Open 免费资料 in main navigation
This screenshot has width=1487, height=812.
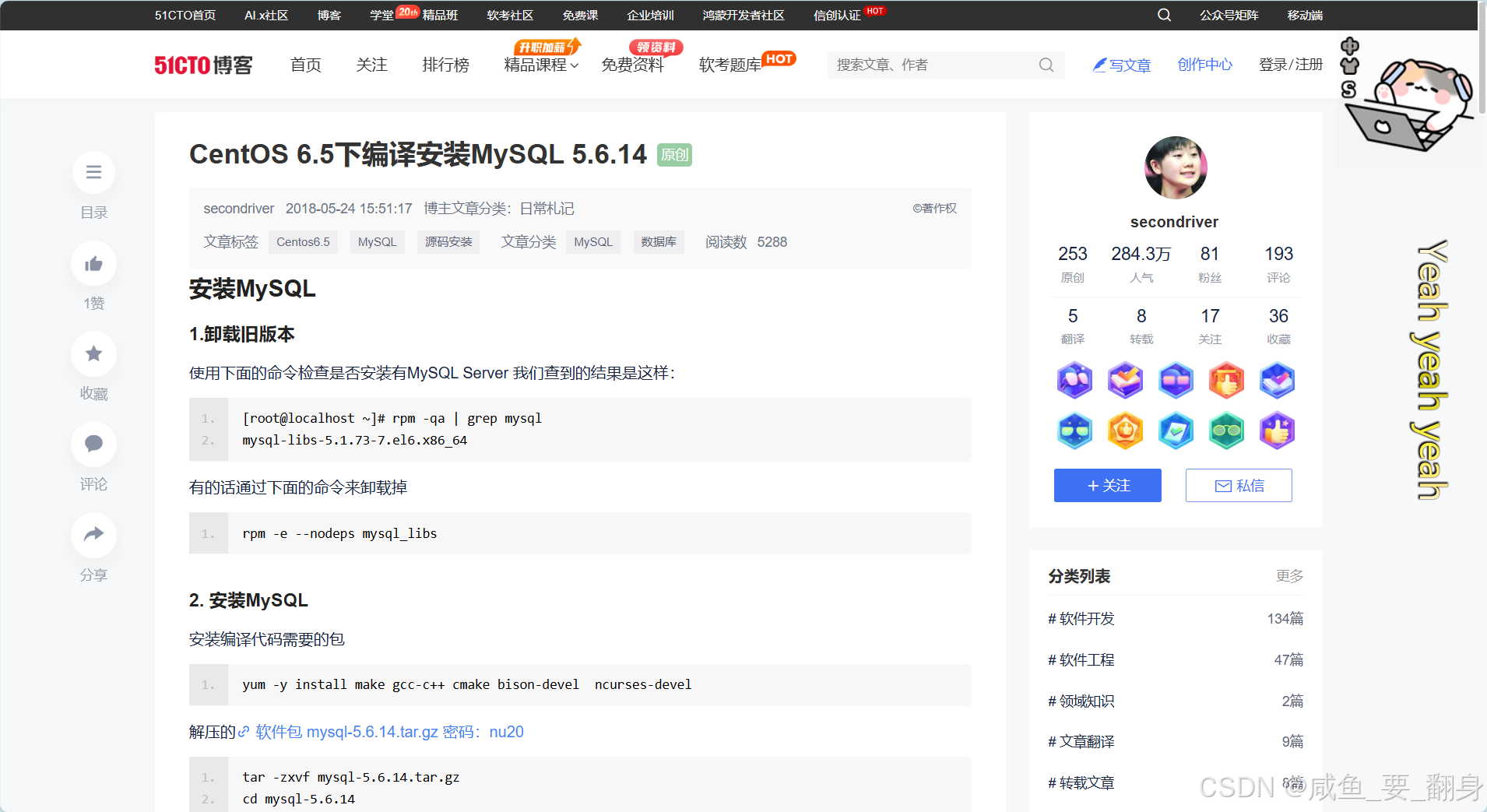point(632,65)
